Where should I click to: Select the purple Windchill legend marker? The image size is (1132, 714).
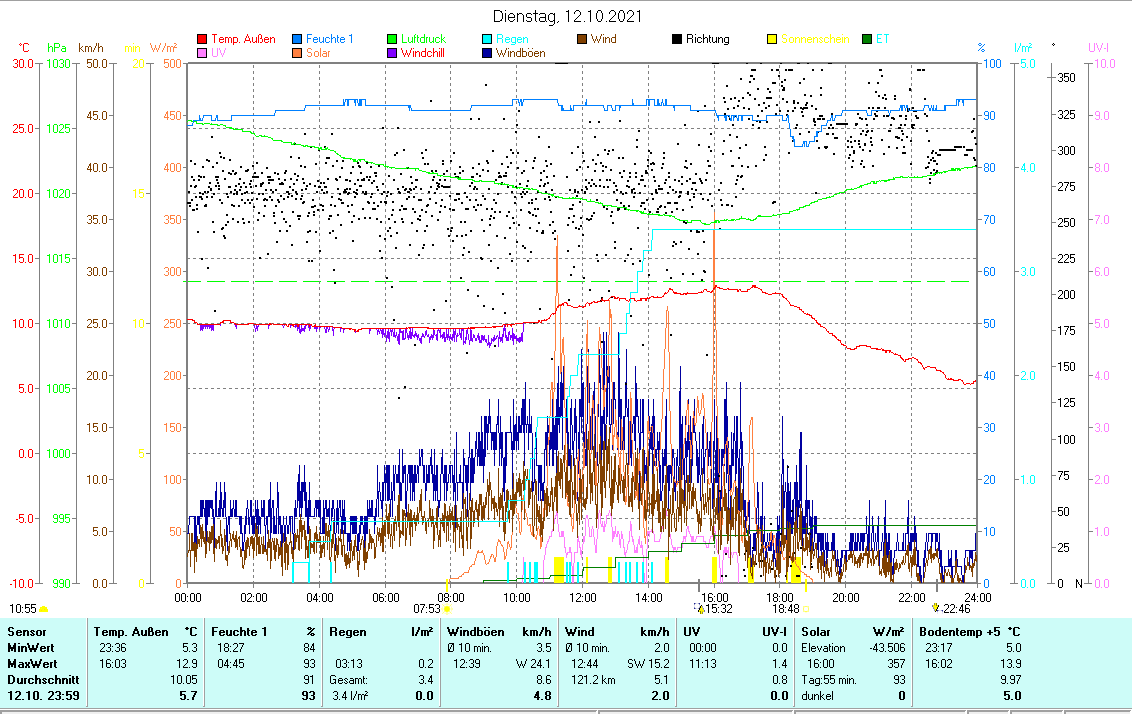tap(393, 53)
